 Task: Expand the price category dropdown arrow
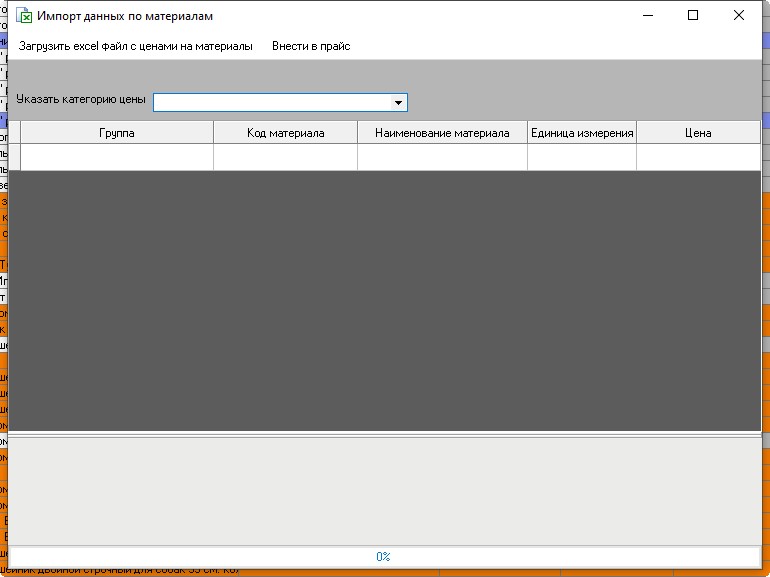click(x=398, y=102)
